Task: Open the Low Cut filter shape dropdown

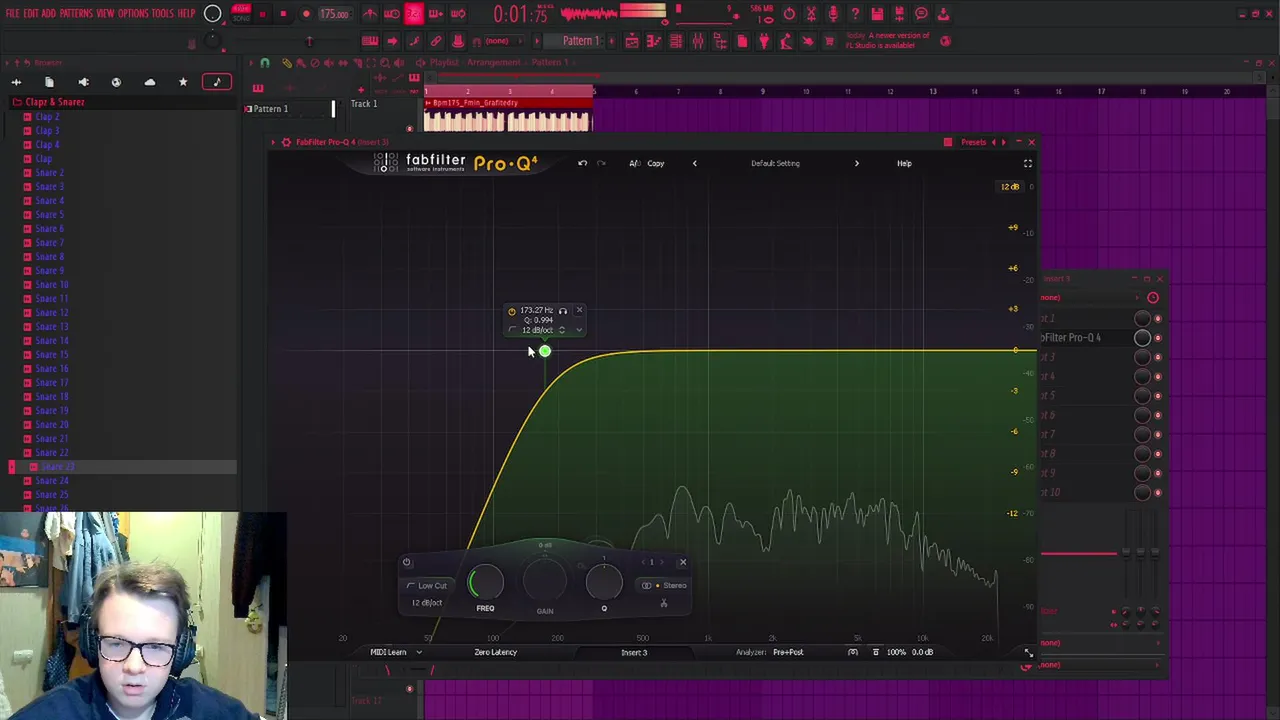Action: tap(429, 586)
